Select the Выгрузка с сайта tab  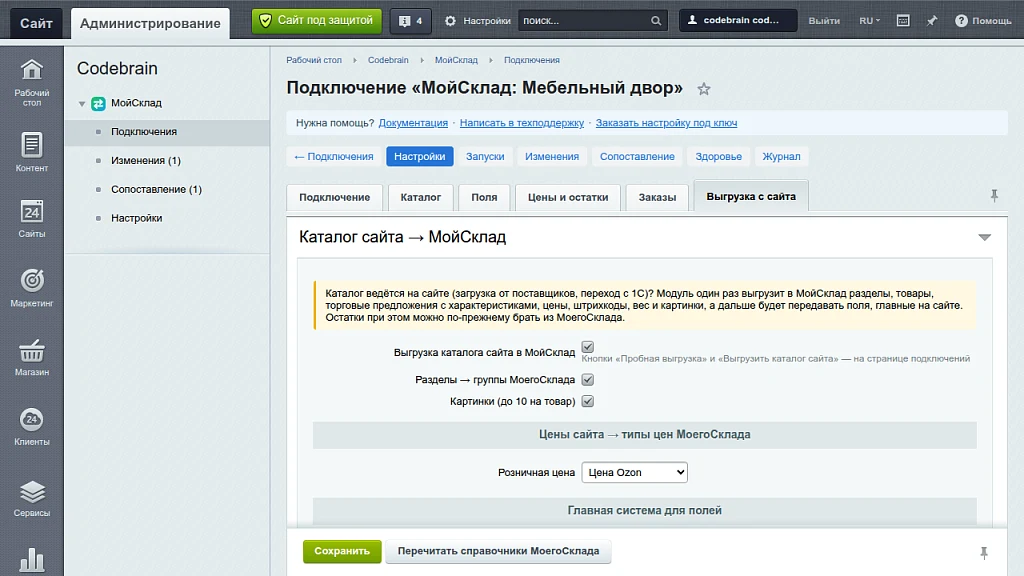(x=751, y=196)
